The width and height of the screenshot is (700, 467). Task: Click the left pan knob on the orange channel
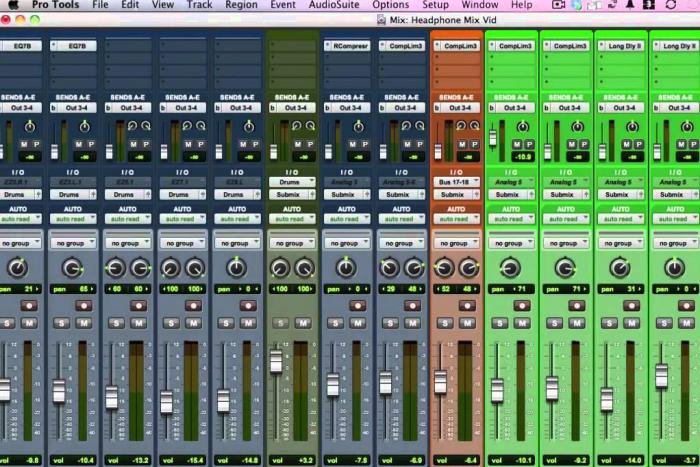444,268
